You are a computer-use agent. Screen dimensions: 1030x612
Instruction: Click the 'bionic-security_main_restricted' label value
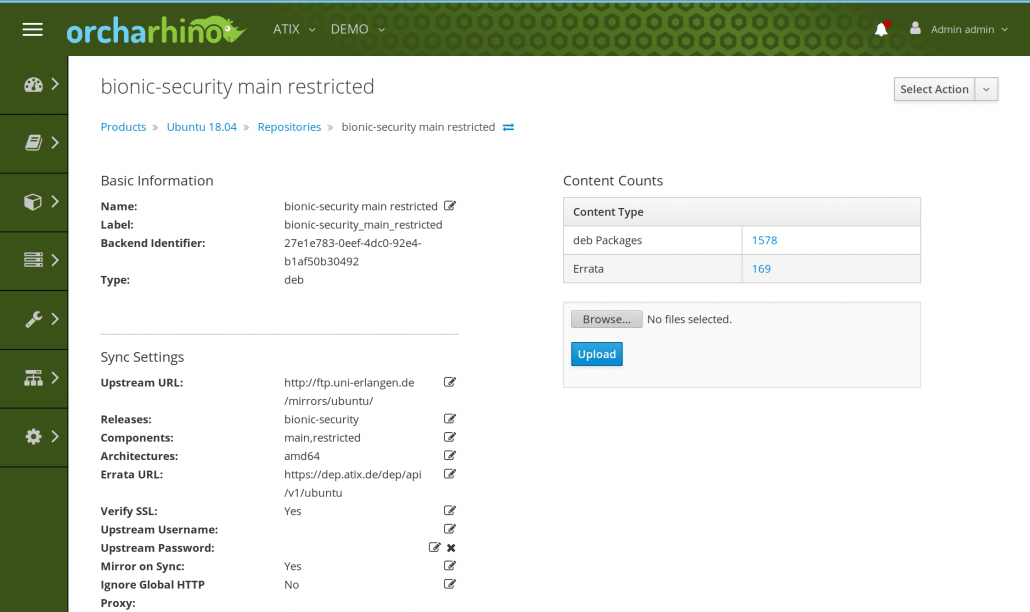click(x=363, y=225)
